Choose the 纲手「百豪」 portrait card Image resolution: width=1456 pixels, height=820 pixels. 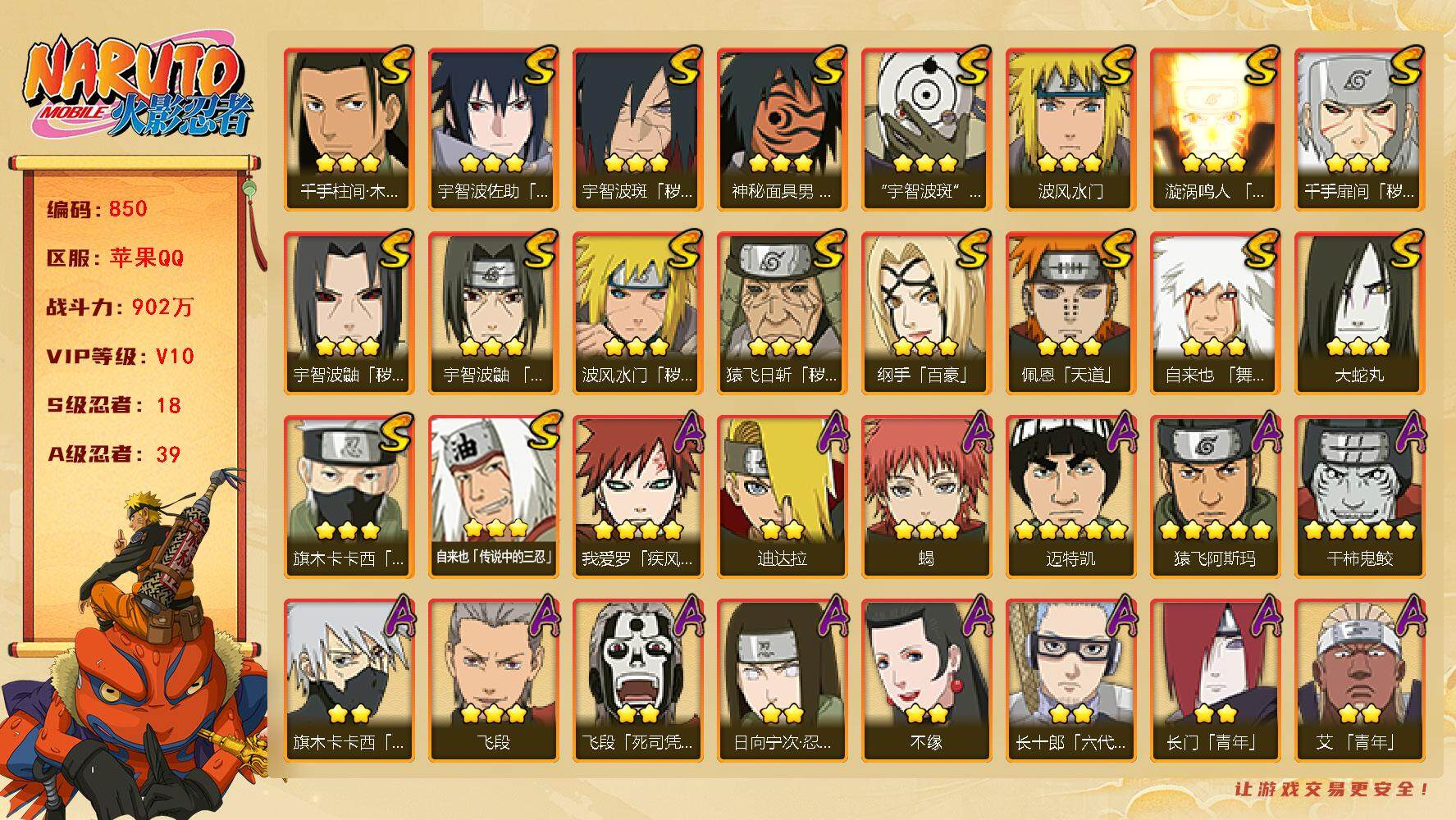926,313
